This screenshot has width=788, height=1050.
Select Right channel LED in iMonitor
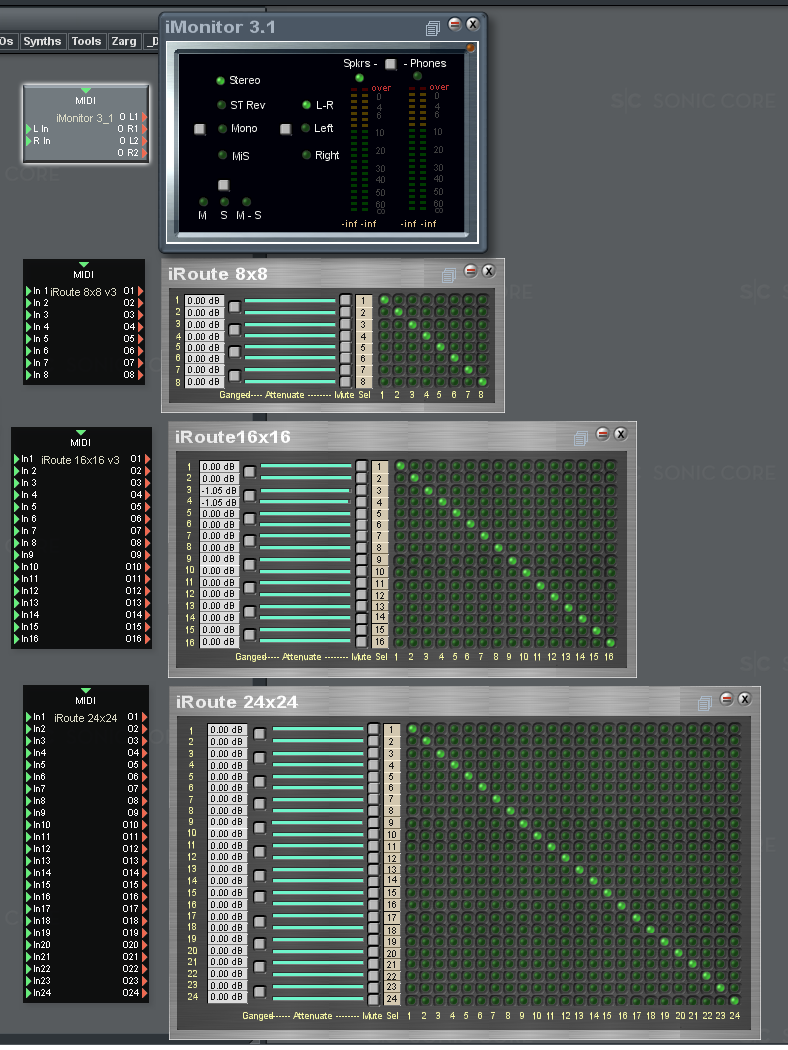click(x=307, y=155)
